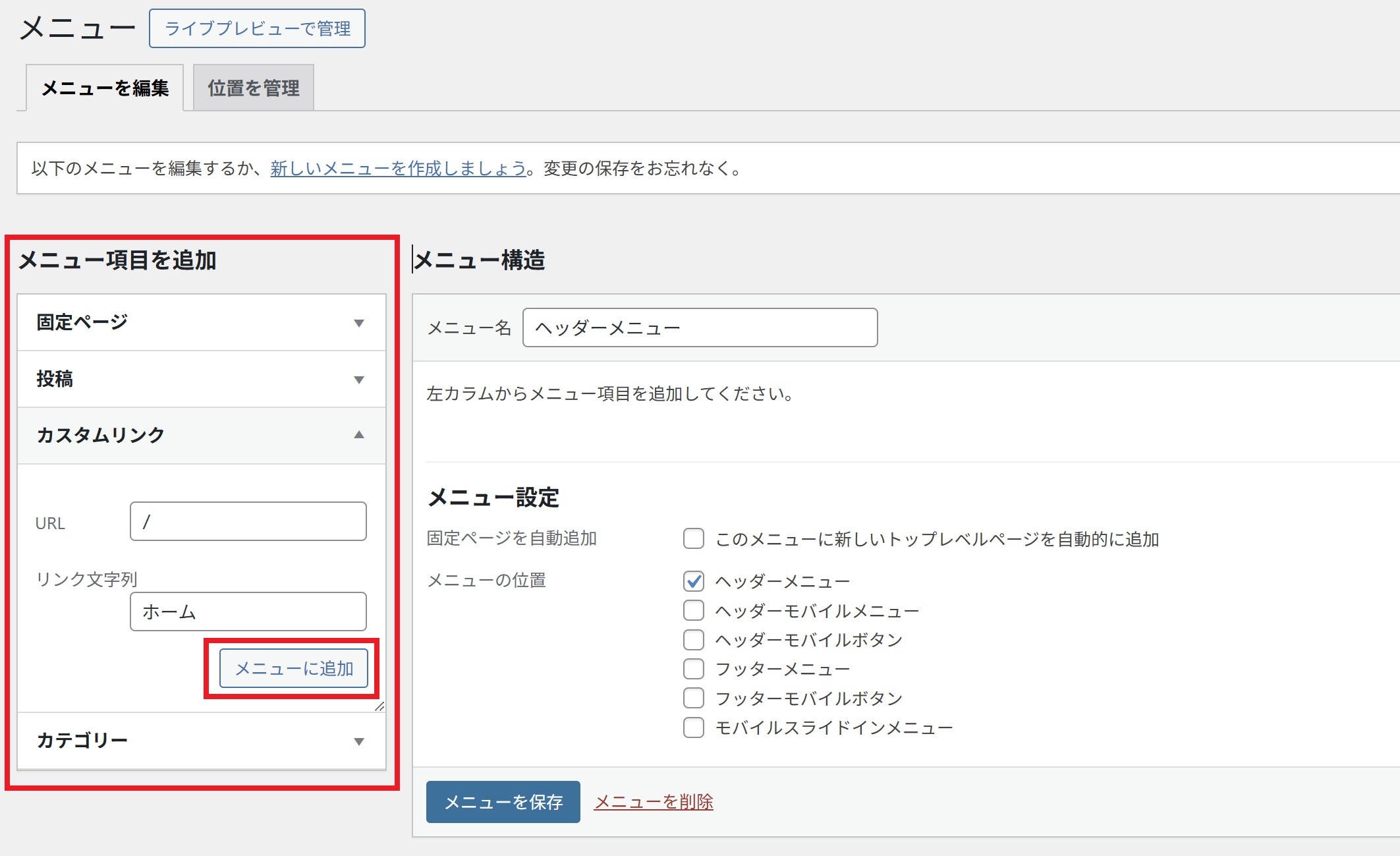
Task: Check ヘッダーモバイルメニュー location checkbox
Action: [x=693, y=611]
